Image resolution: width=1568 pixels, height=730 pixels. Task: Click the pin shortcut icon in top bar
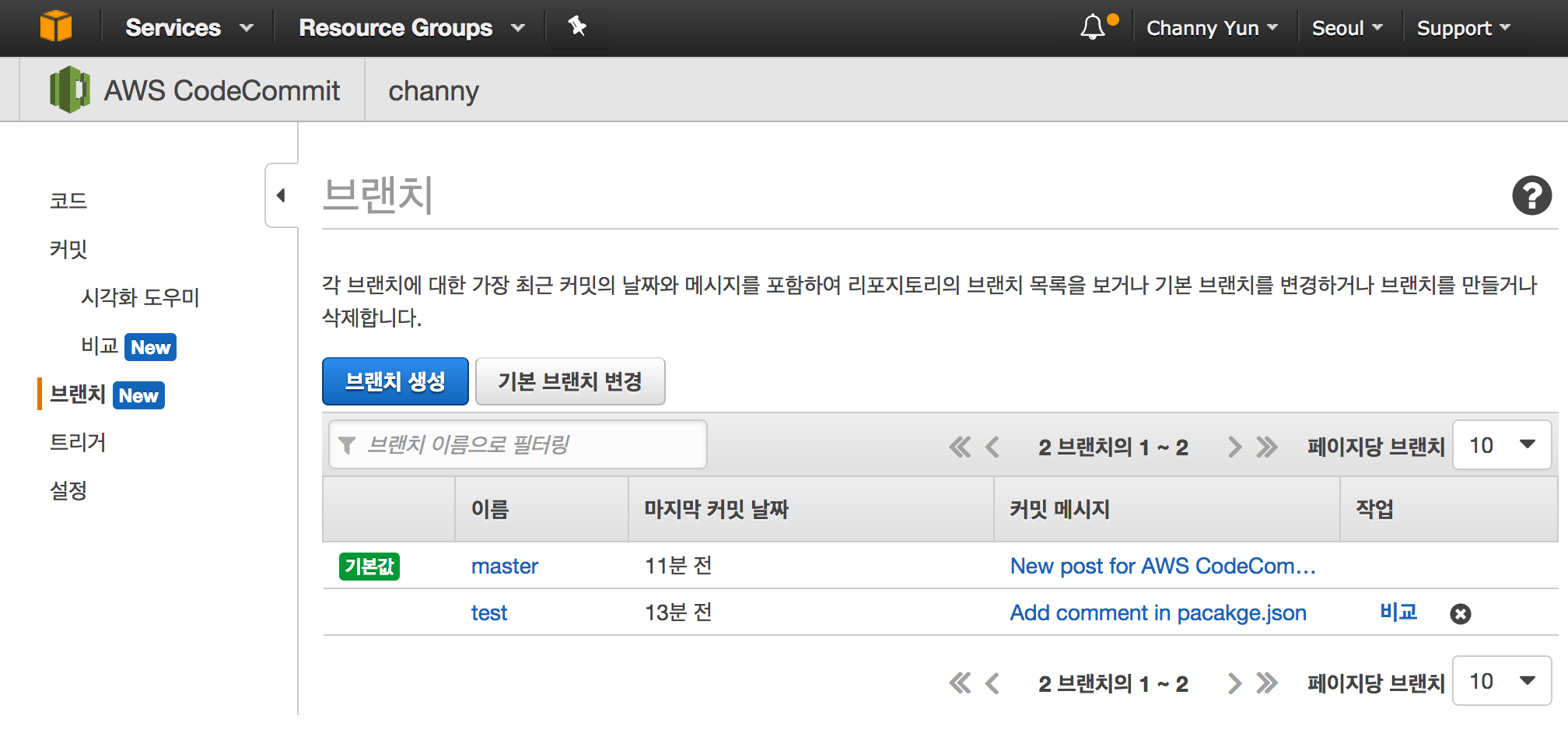coord(577,26)
